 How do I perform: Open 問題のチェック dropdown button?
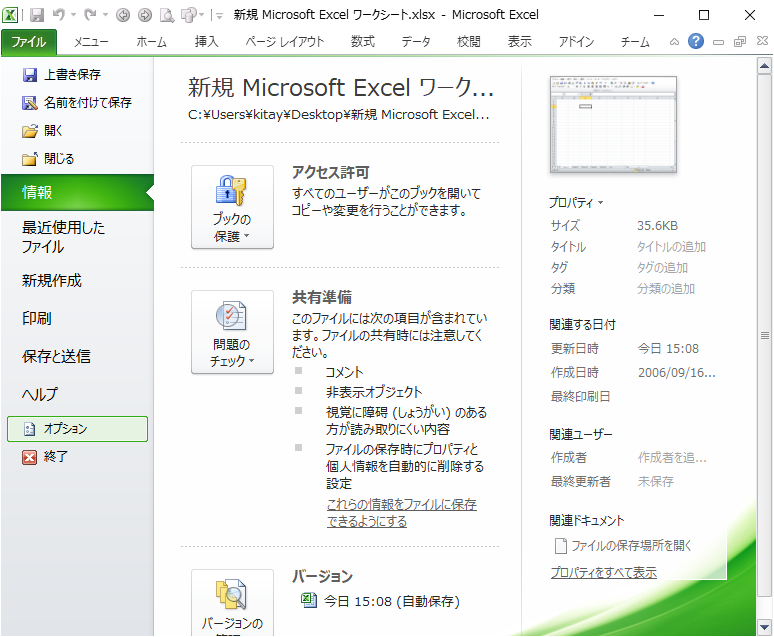pyautogui.click(x=232, y=332)
